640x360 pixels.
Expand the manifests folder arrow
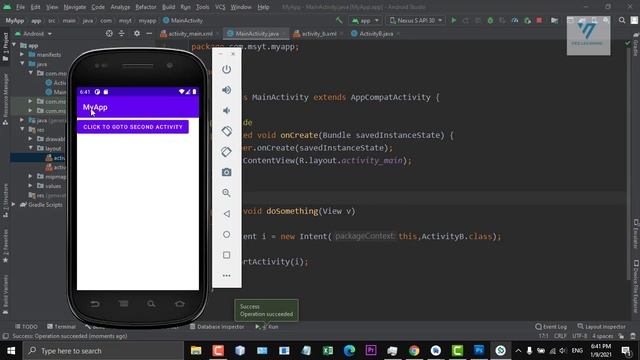[22, 54]
